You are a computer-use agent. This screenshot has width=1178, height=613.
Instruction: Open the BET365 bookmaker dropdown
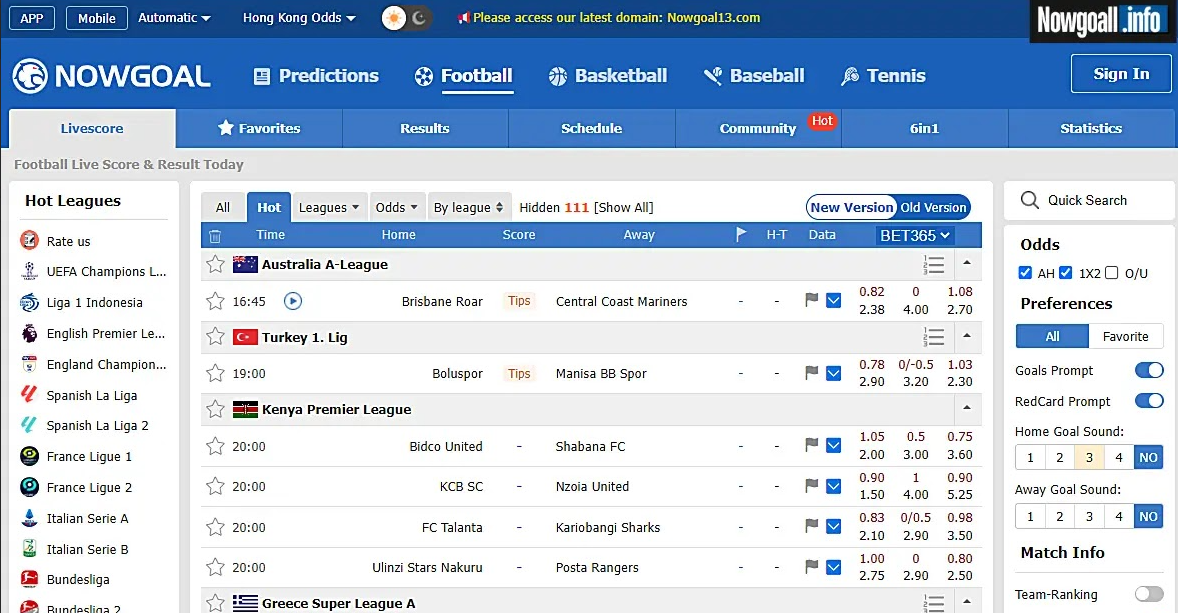(x=914, y=235)
